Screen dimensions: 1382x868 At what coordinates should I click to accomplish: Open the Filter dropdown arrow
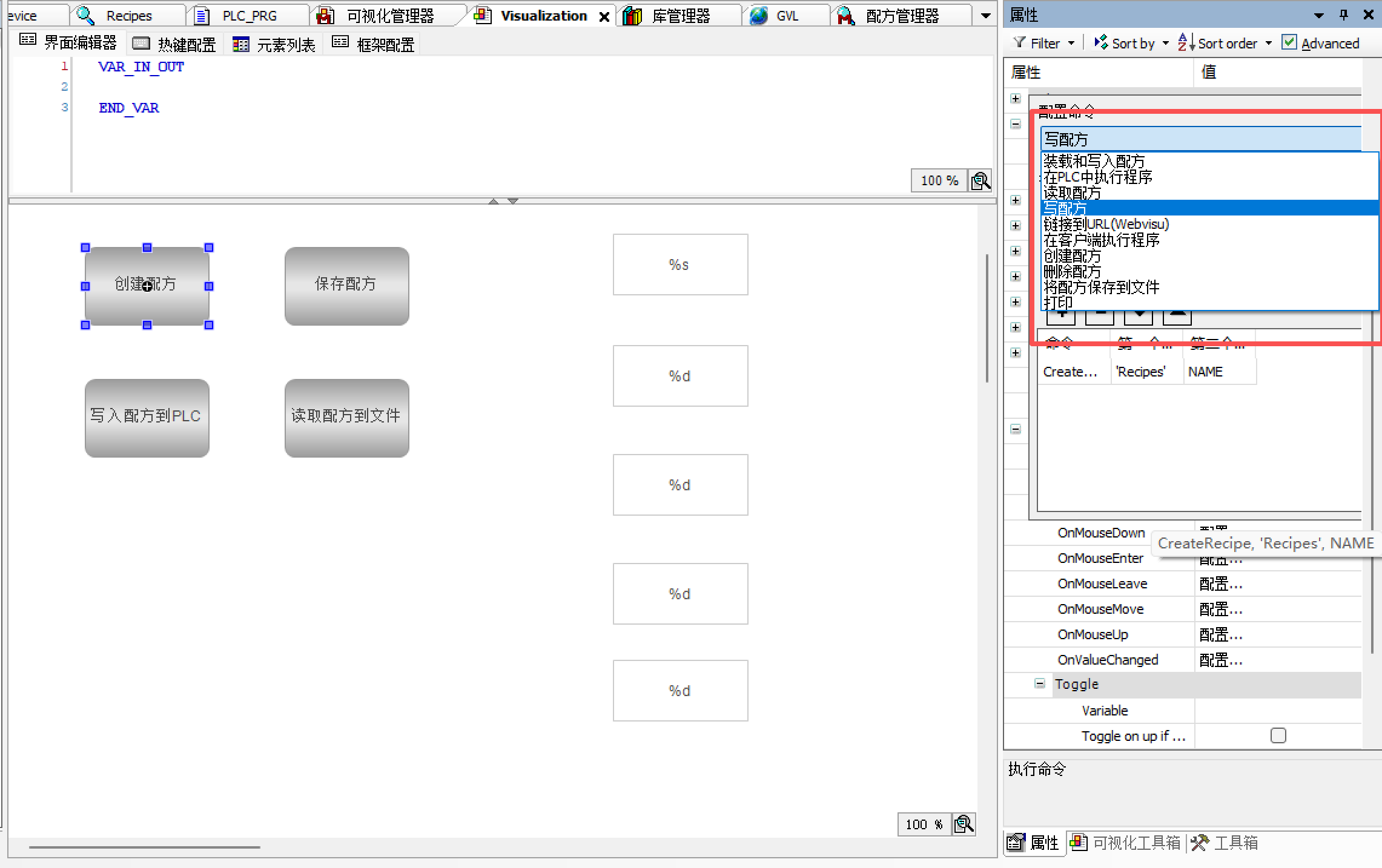pos(1071,43)
